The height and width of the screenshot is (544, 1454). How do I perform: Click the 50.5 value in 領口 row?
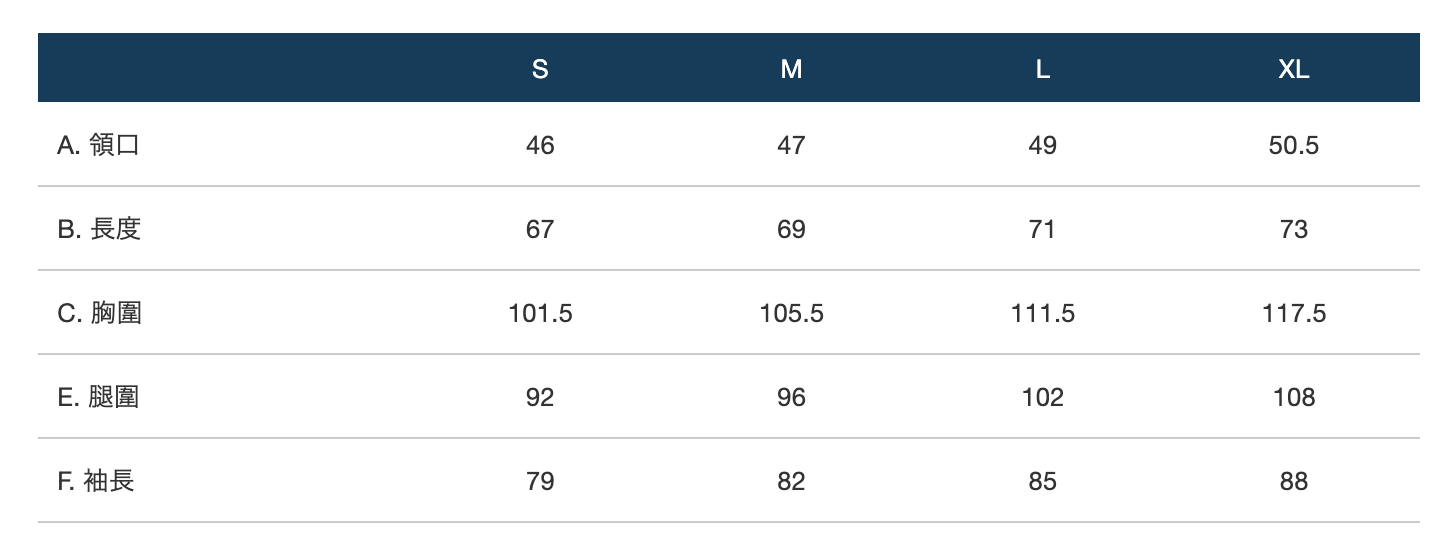coord(1293,145)
